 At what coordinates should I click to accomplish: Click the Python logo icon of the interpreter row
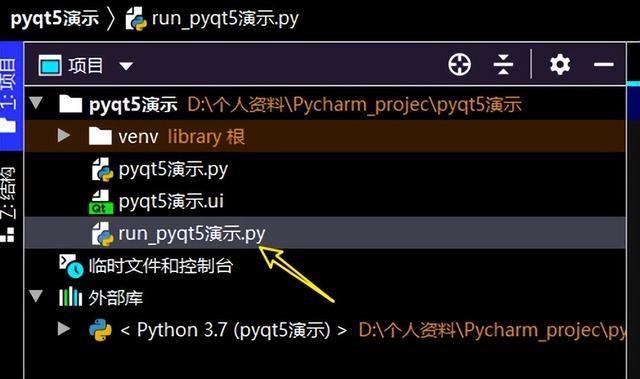100,330
